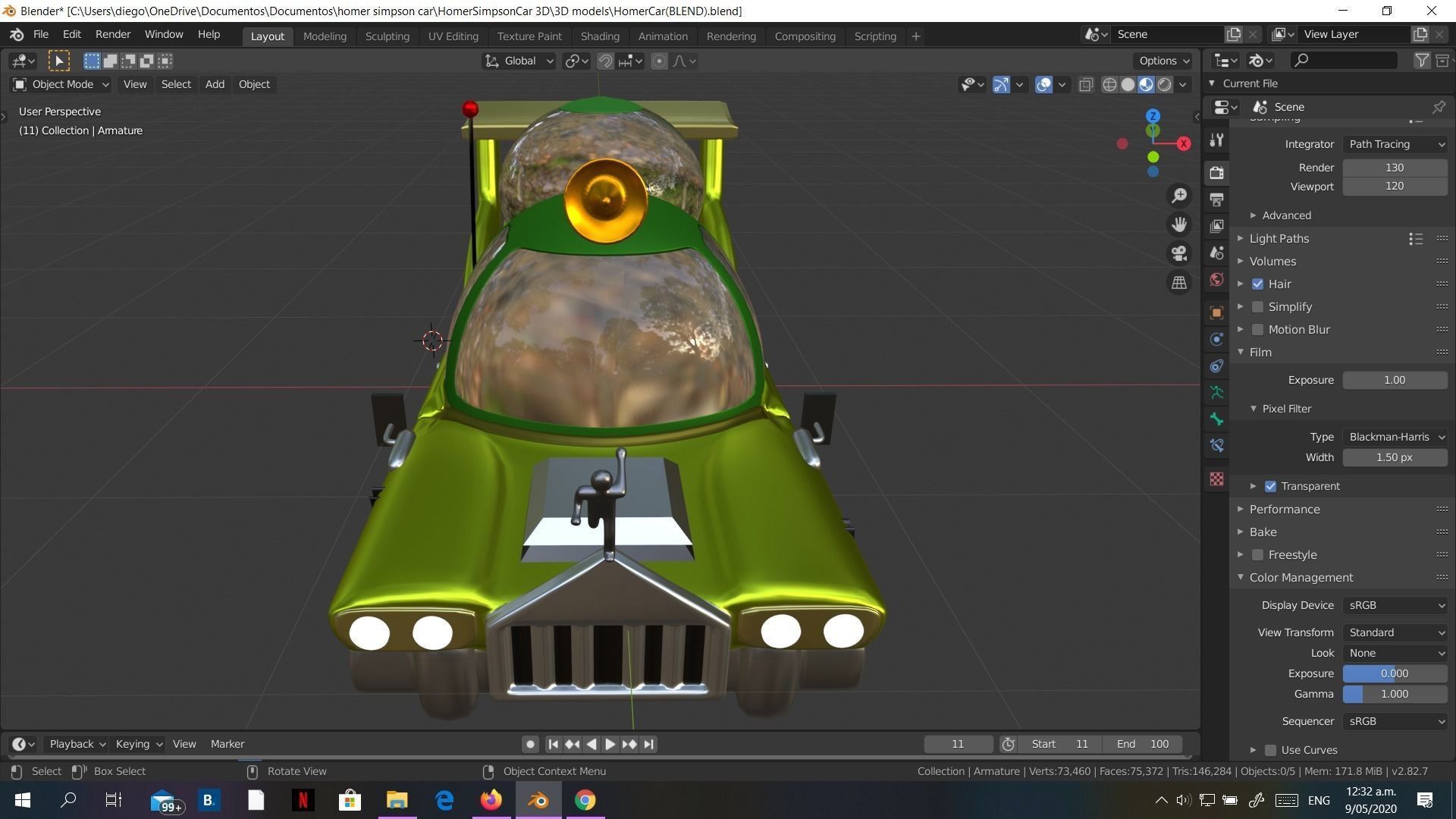This screenshot has height=819, width=1456.
Task: Open the Render menu
Action: (112, 35)
